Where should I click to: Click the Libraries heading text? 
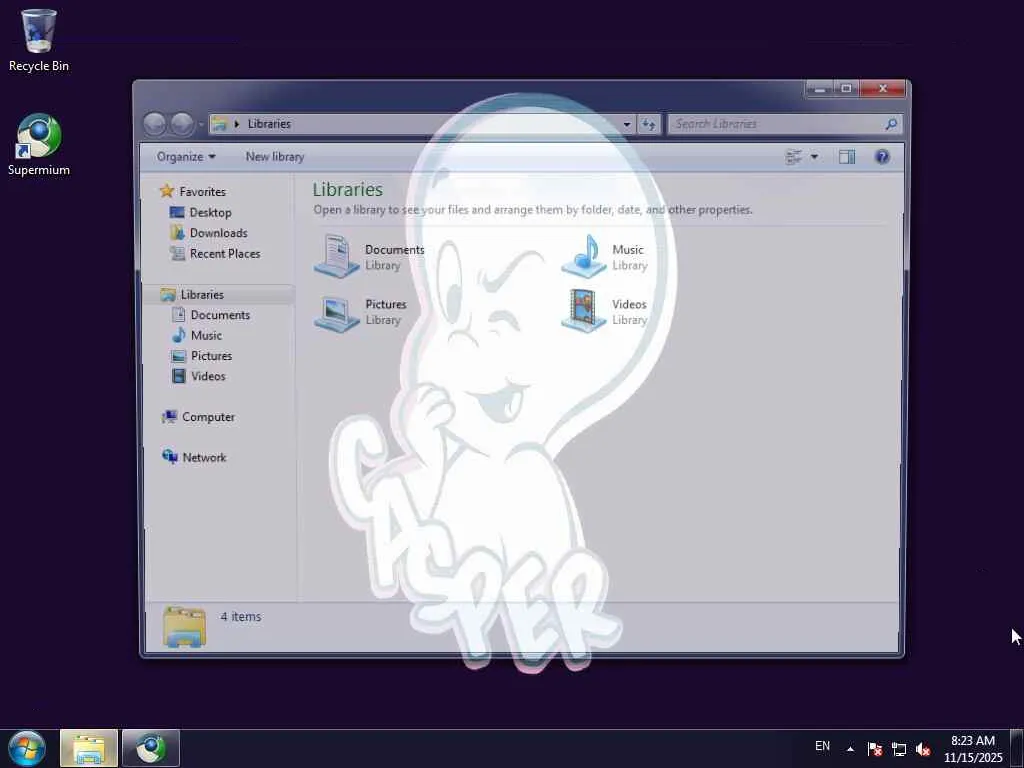(347, 189)
